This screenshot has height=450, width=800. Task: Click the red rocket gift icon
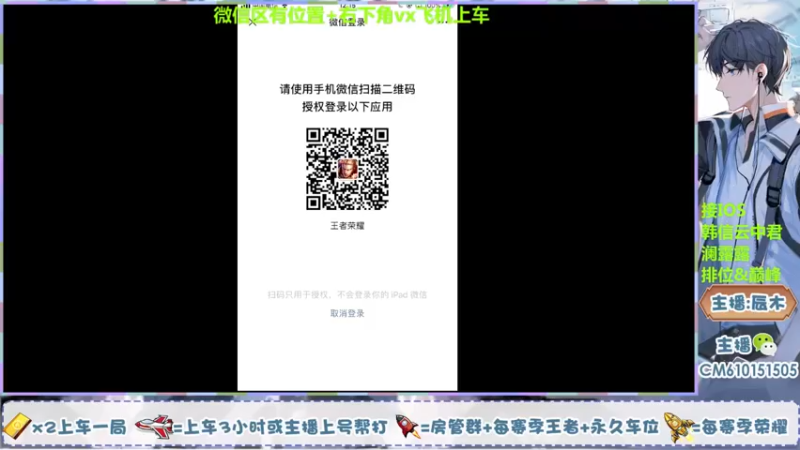pos(408,427)
